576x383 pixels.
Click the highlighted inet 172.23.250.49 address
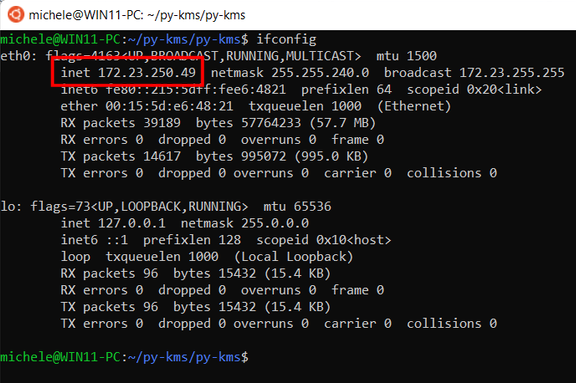[128, 72]
